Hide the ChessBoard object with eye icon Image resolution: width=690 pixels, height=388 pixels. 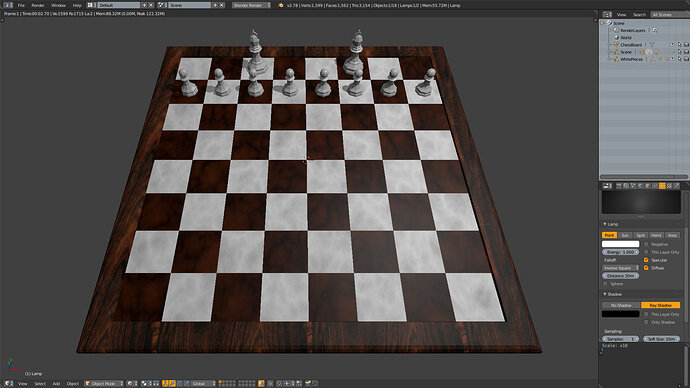(672, 44)
